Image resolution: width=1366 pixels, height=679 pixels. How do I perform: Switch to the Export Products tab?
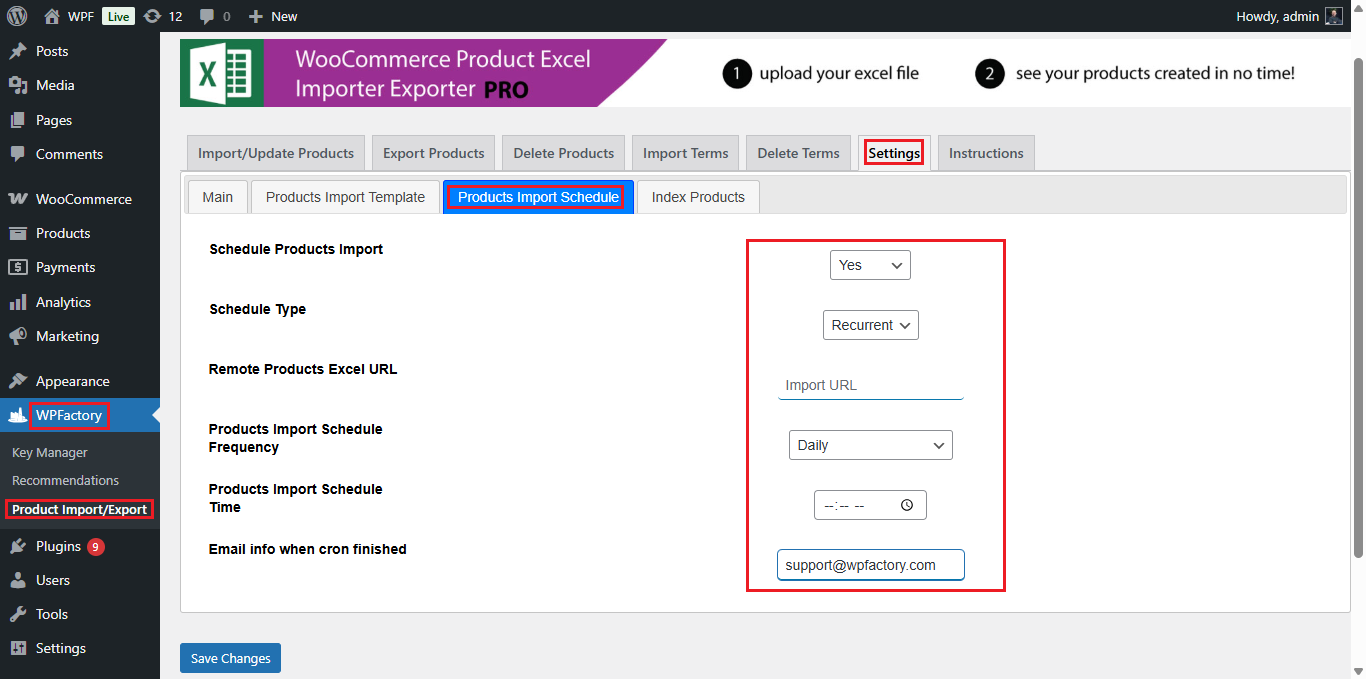click(x=432, y=152)
